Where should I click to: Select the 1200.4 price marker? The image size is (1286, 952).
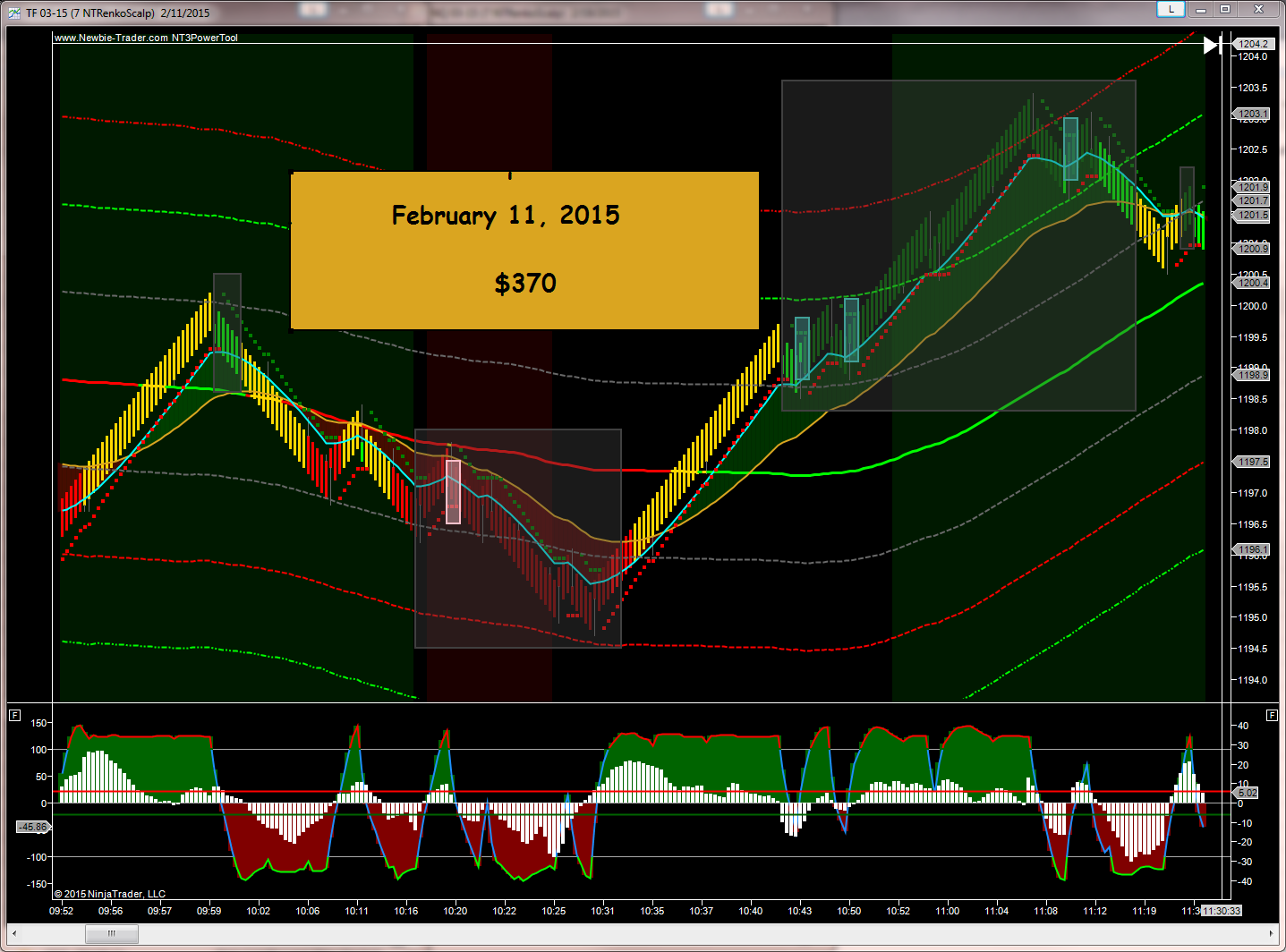(1251, 283)
